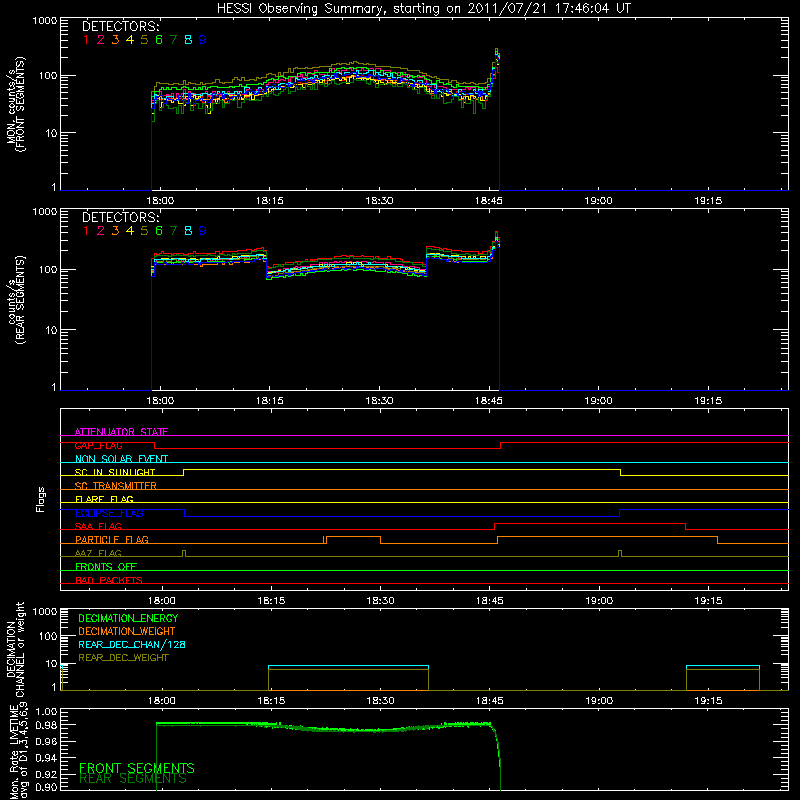Image resolution: width=800 pixels, height=800 pixels.
Task: Click the DECIMATION_ENERGY legend entry
Action: (x=128, y=618)
